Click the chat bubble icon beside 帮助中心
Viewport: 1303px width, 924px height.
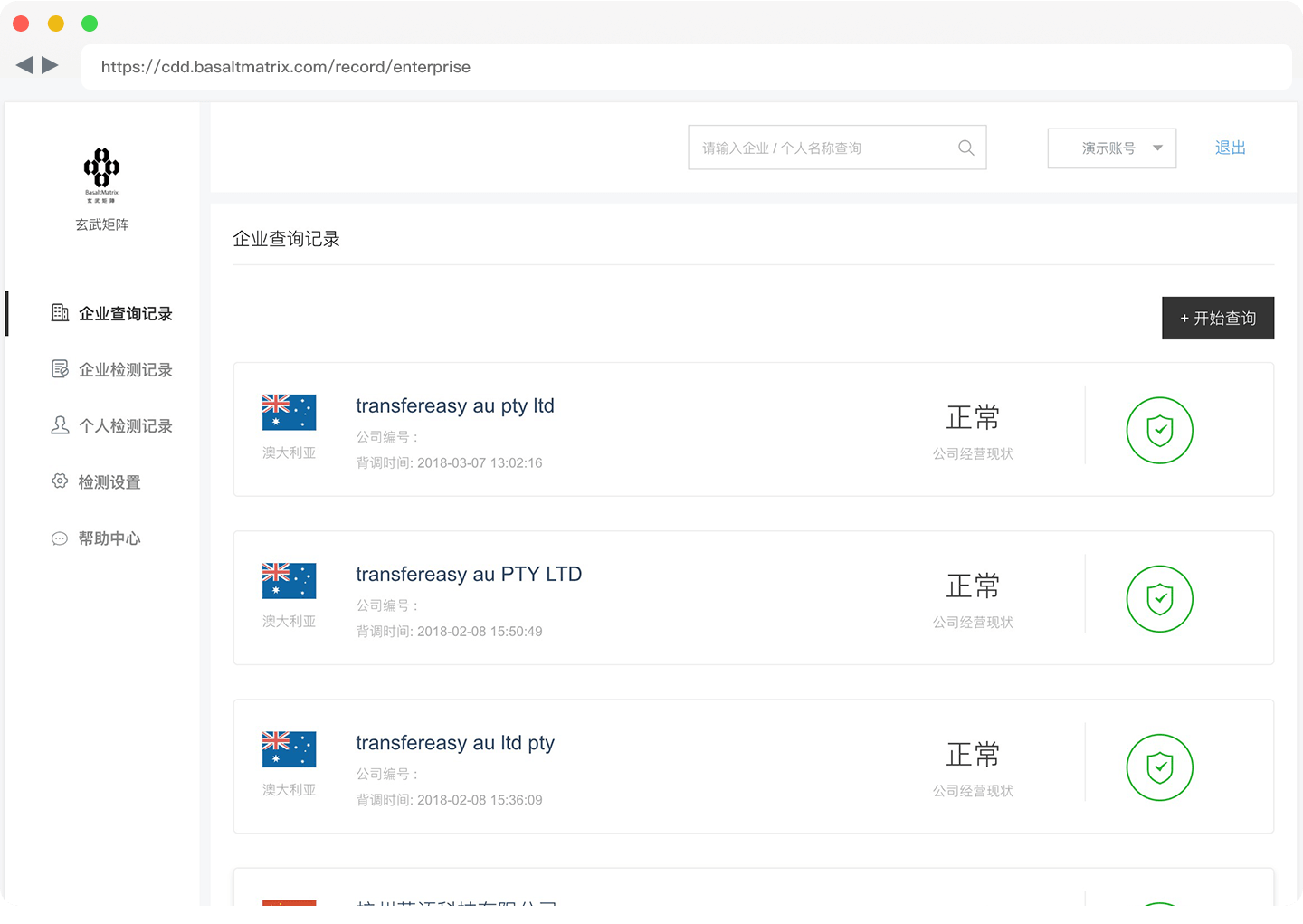coord(60,538)
